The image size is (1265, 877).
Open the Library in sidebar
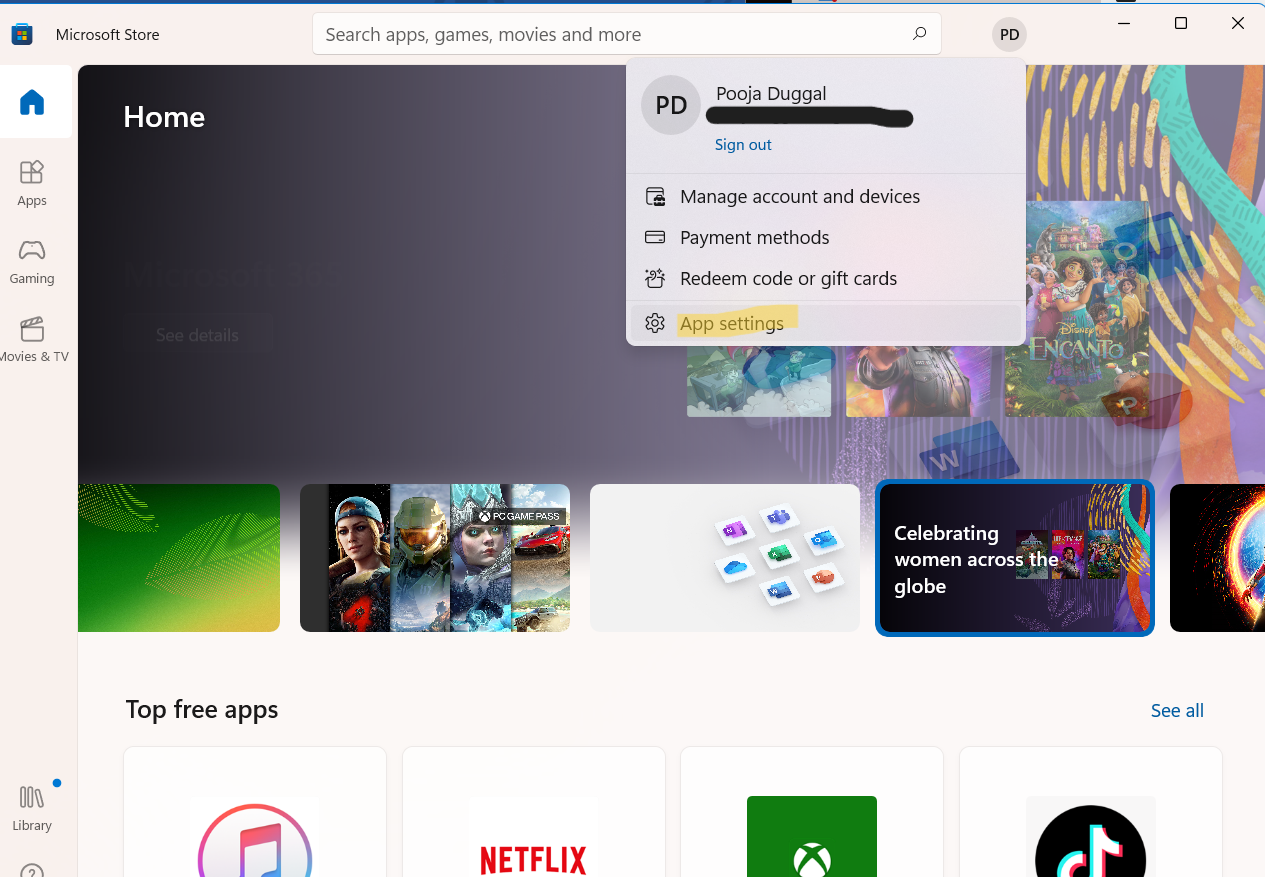click(x=32, y=807)
